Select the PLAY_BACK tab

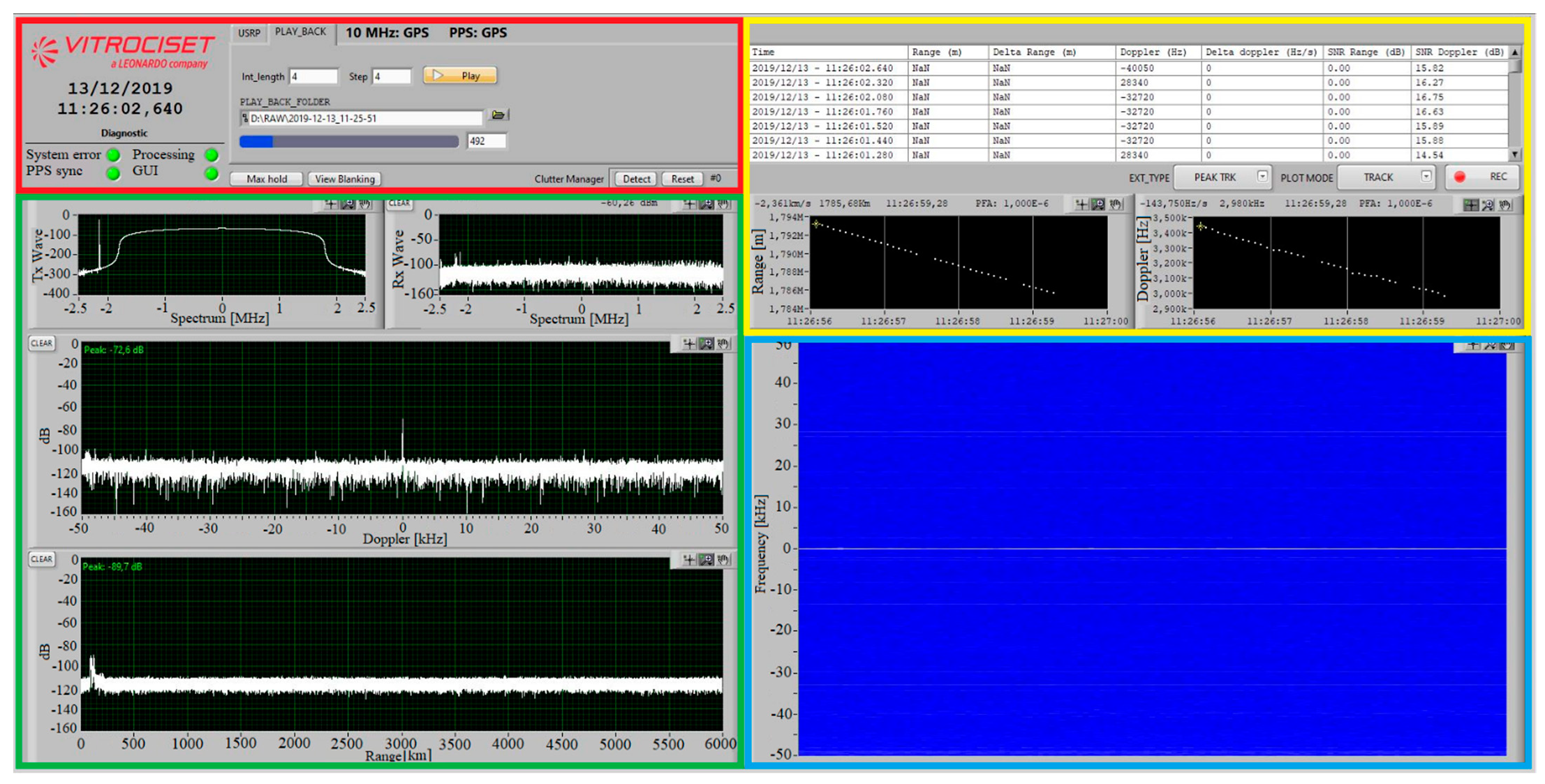(x=300, y=32)
